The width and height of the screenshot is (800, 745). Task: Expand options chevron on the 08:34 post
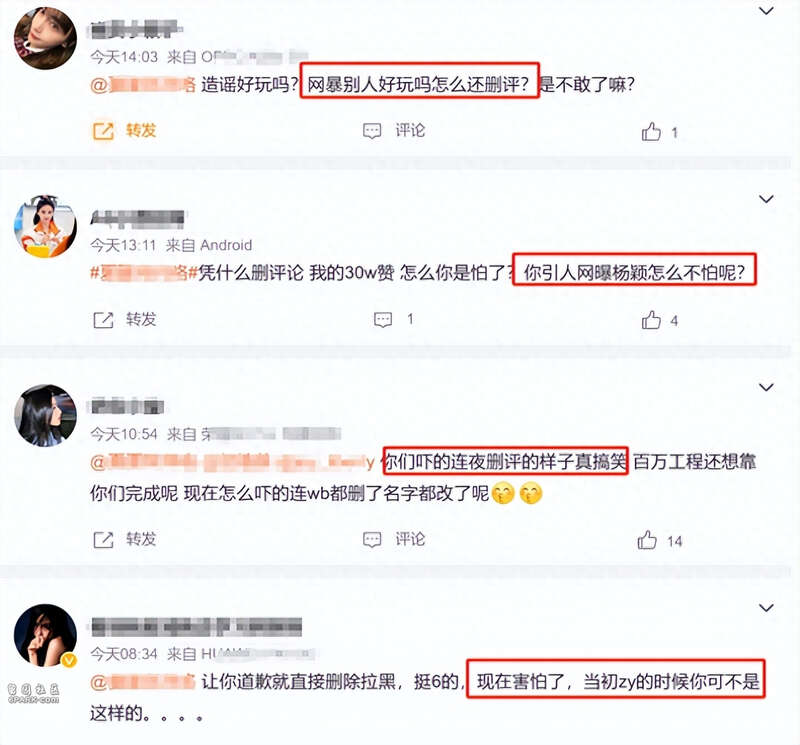coord(766,608)
